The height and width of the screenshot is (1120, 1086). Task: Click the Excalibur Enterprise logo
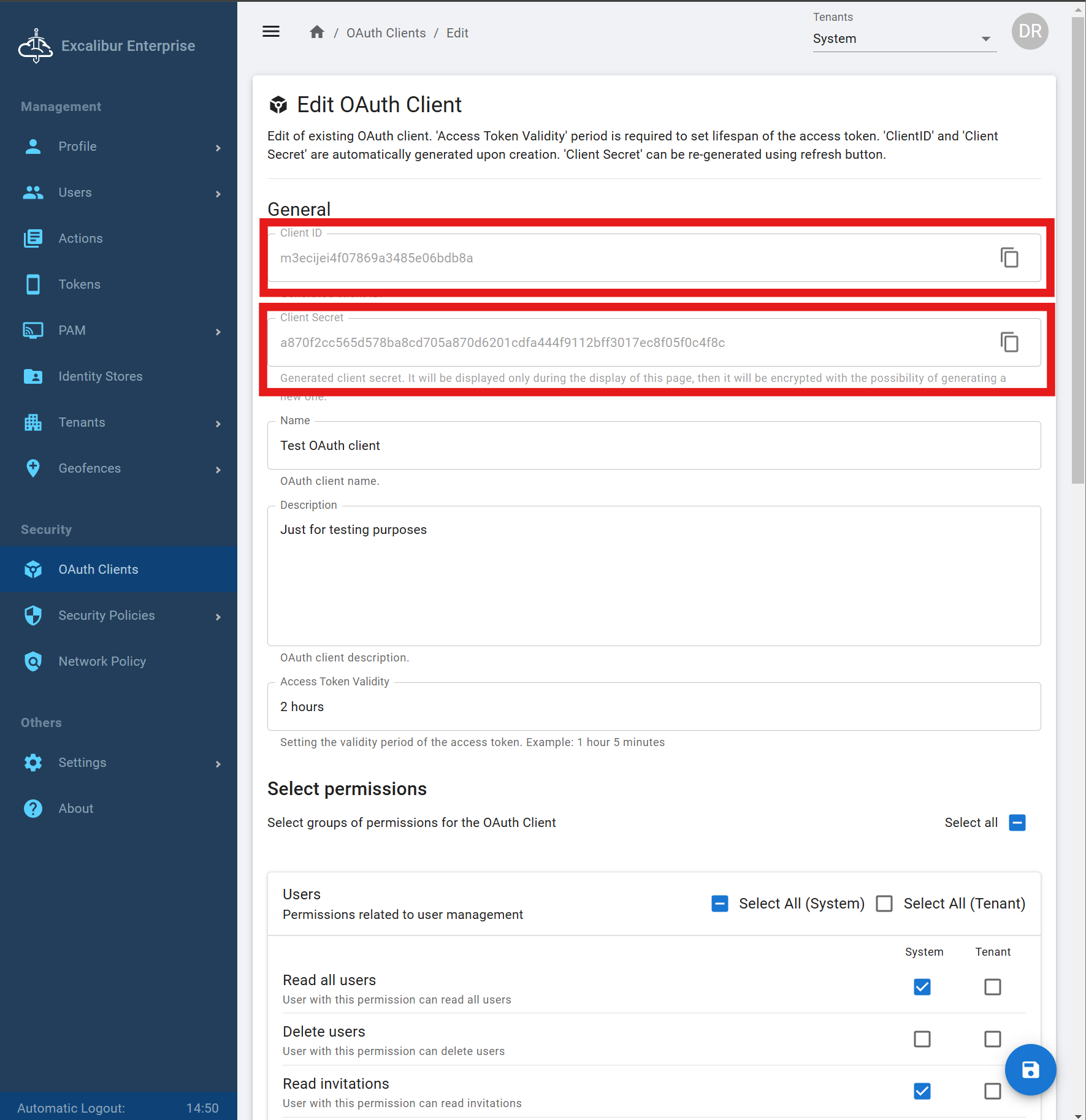[36, 46]
